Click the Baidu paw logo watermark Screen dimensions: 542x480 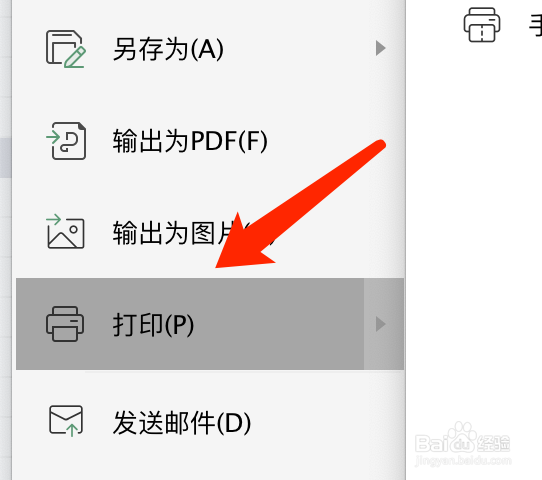pos(462,437)
